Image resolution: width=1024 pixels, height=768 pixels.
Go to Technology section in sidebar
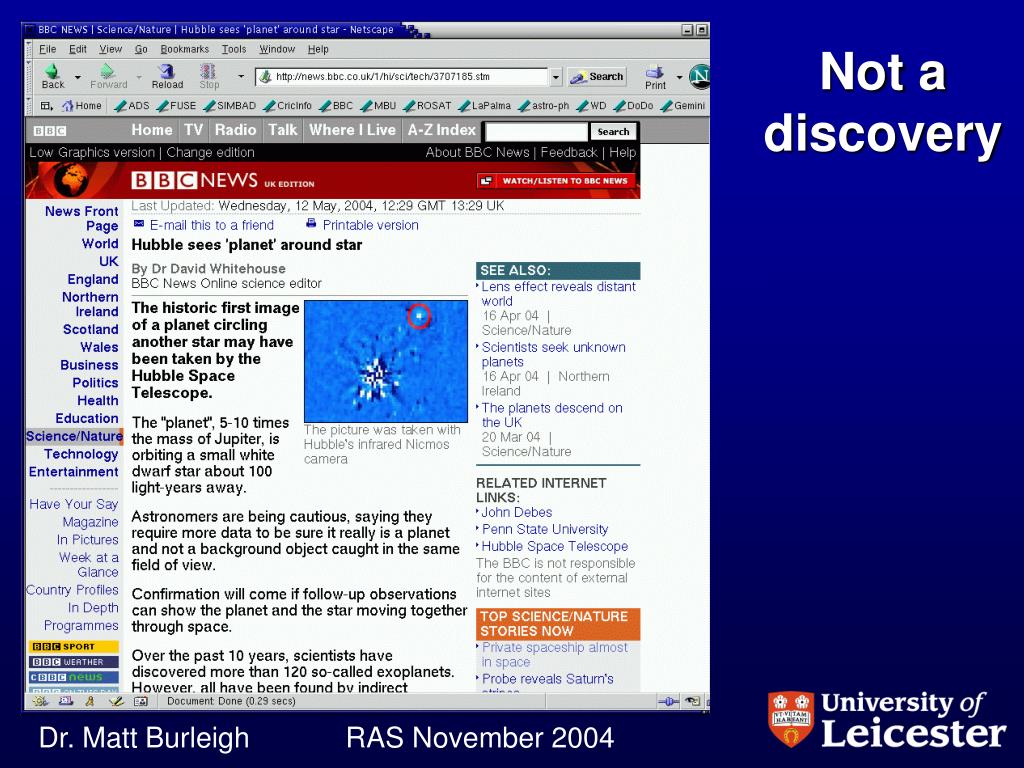(x=81, y=454)
